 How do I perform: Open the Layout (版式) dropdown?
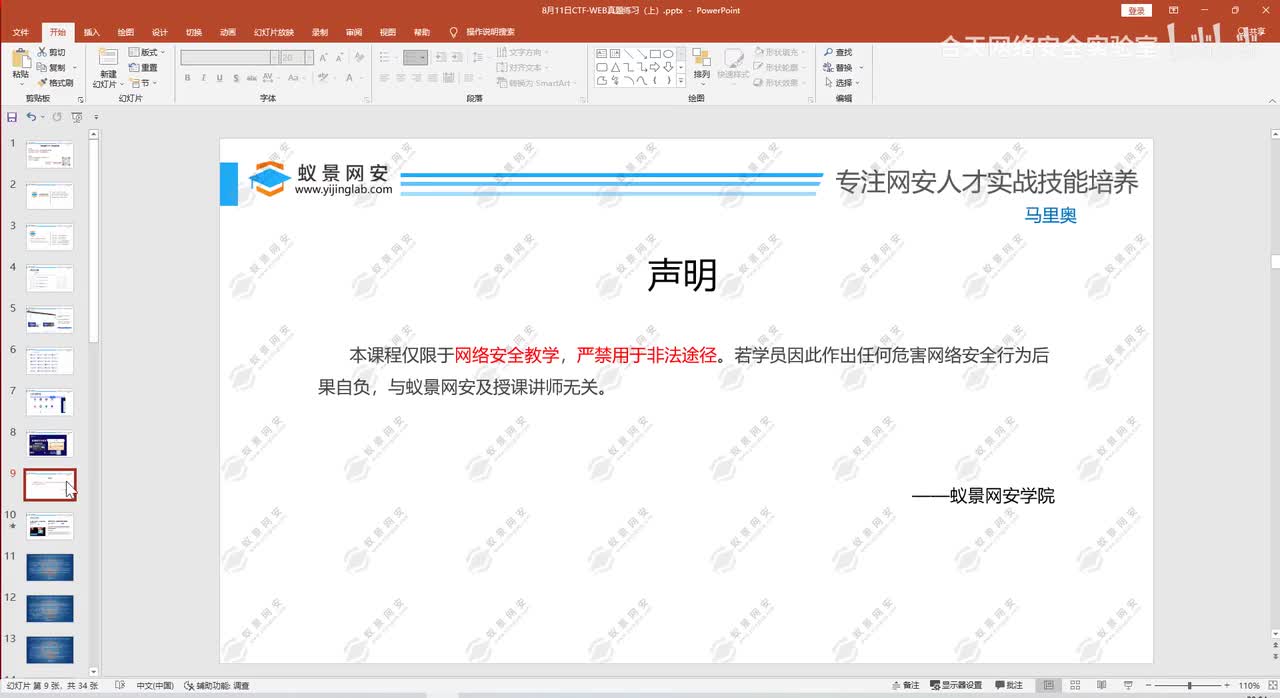(x=146, y=52)
